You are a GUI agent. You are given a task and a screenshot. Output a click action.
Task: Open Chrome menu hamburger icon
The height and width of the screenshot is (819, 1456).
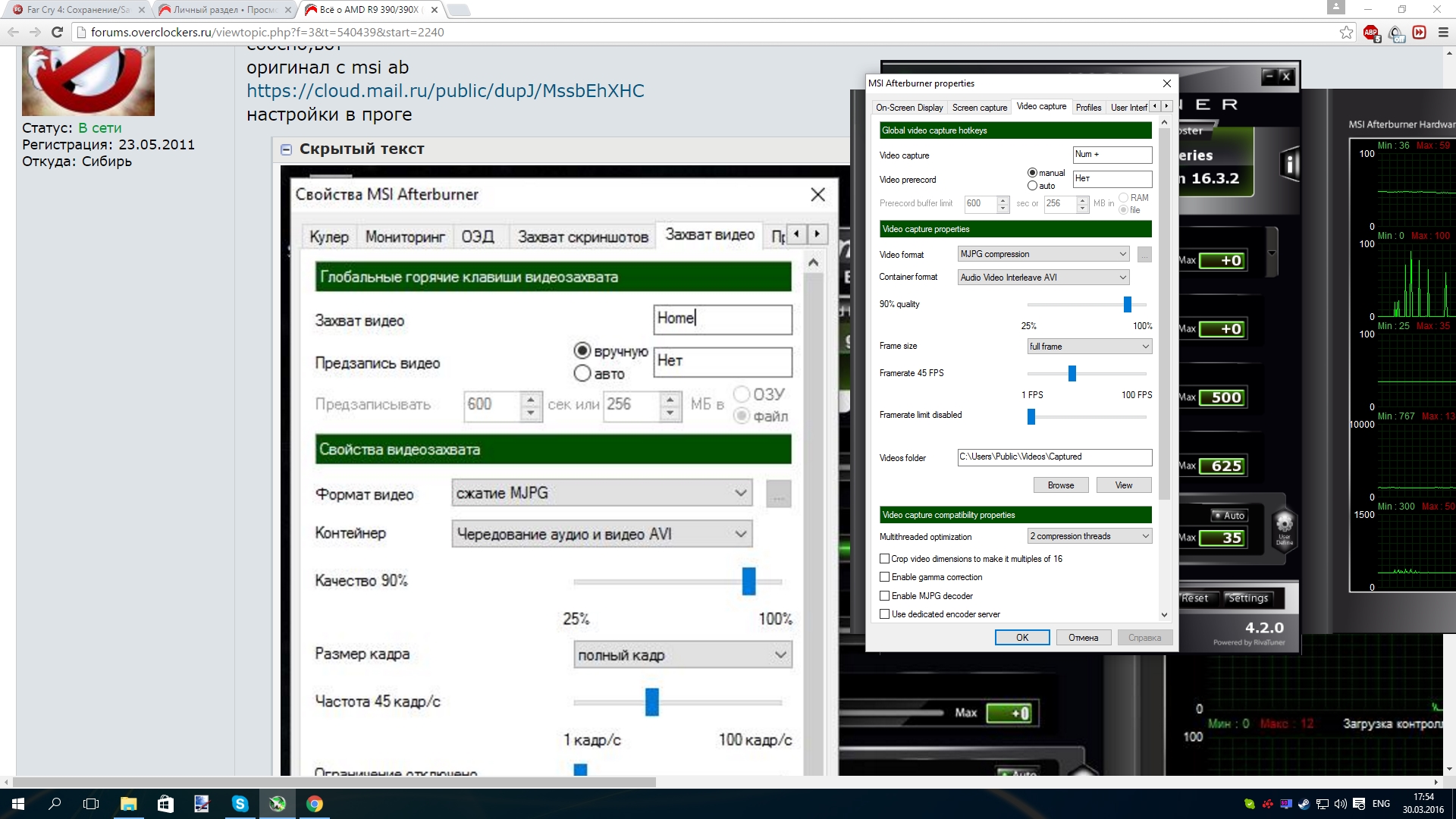pos(1443,33)
